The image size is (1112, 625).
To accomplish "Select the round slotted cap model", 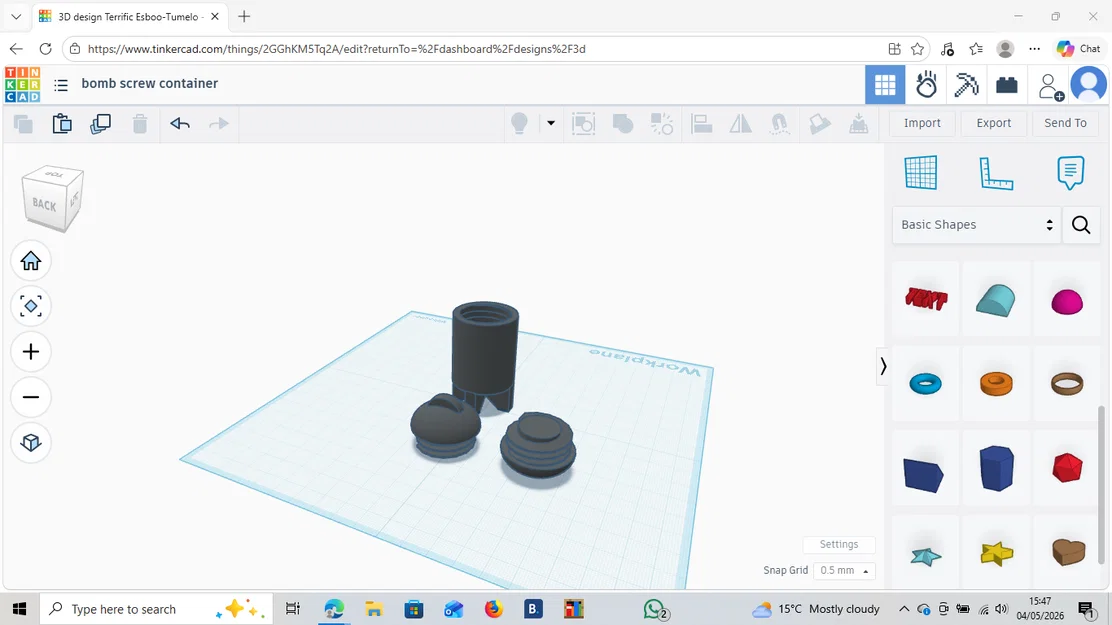I will (445, 427).
